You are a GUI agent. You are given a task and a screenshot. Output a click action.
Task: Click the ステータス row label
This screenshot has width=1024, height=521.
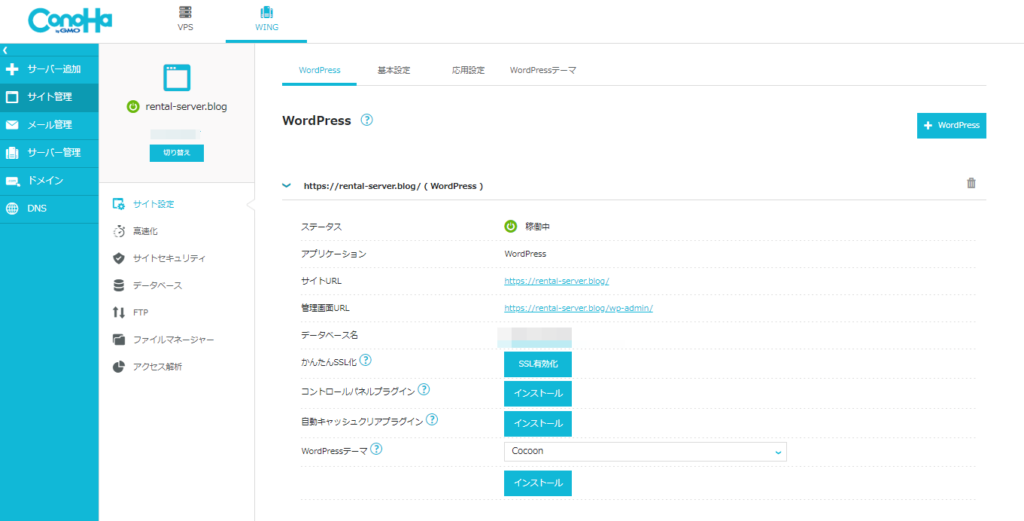(x=321, y=227)
